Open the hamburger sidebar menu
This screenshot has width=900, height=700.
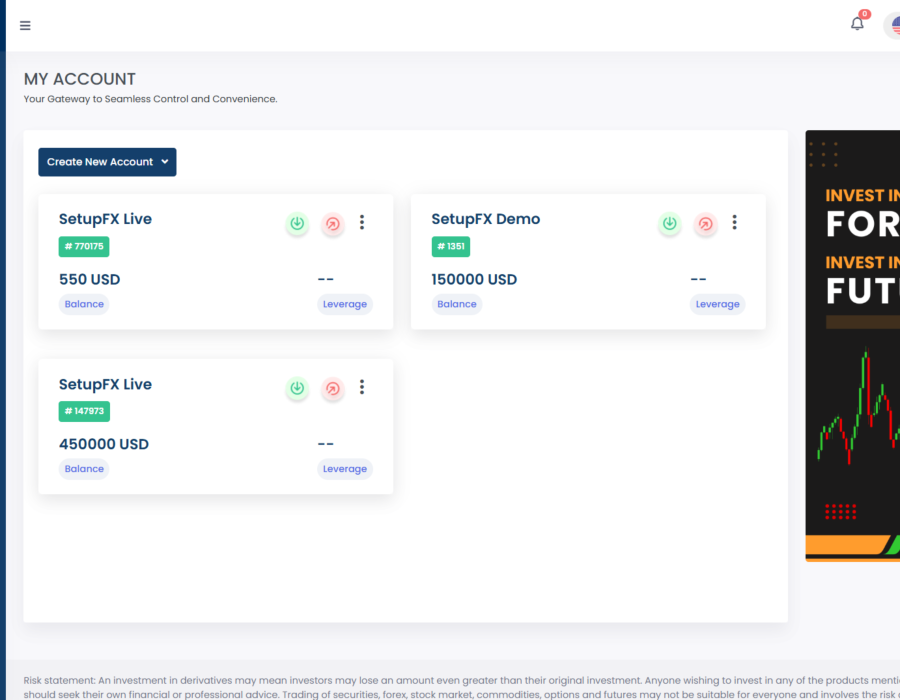tap(25, 26)
